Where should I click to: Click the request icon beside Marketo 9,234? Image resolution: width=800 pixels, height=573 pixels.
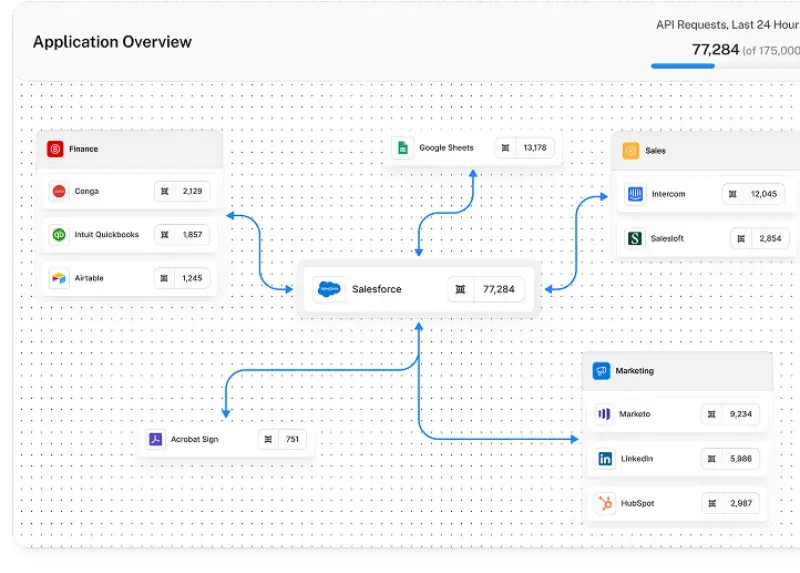tap(712, 414)
